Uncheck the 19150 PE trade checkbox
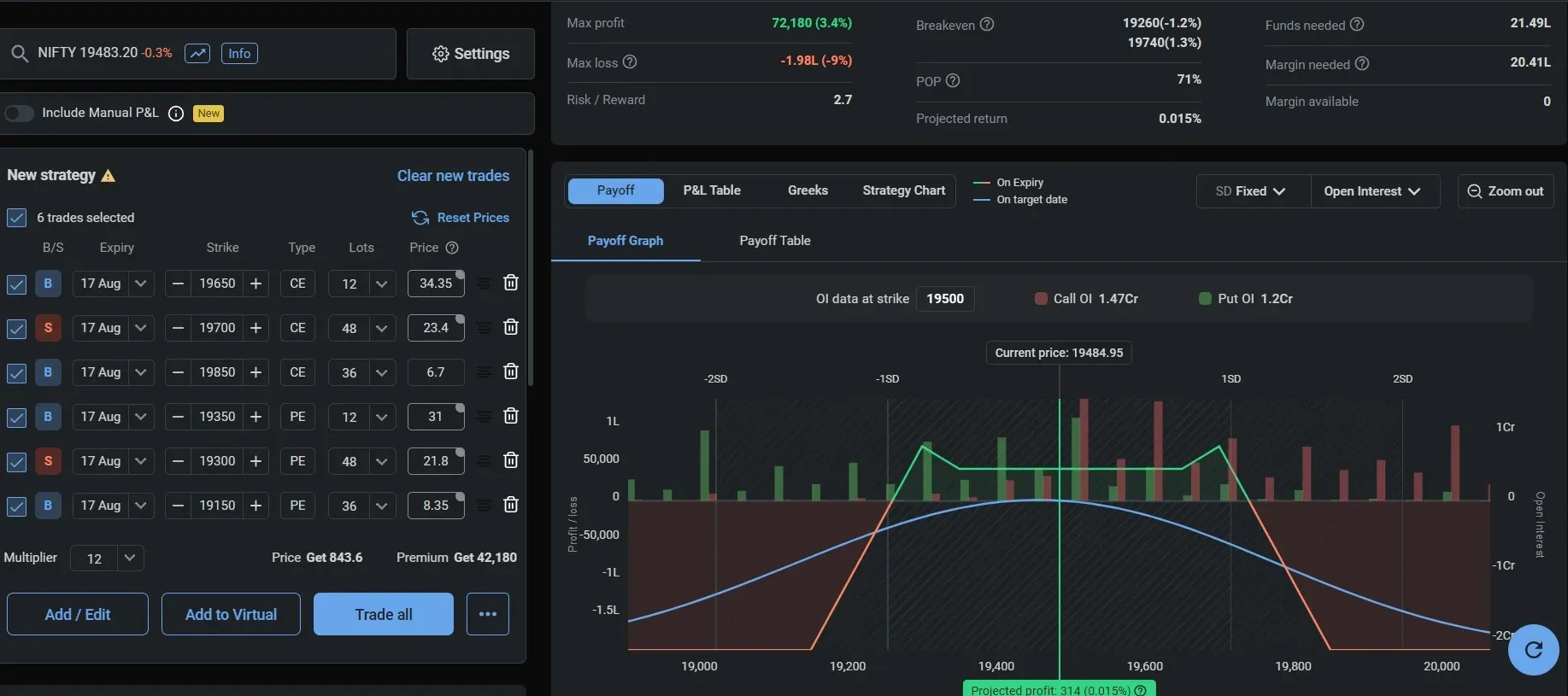This screenshot has height=696, width=1568. tap(16, 506)
